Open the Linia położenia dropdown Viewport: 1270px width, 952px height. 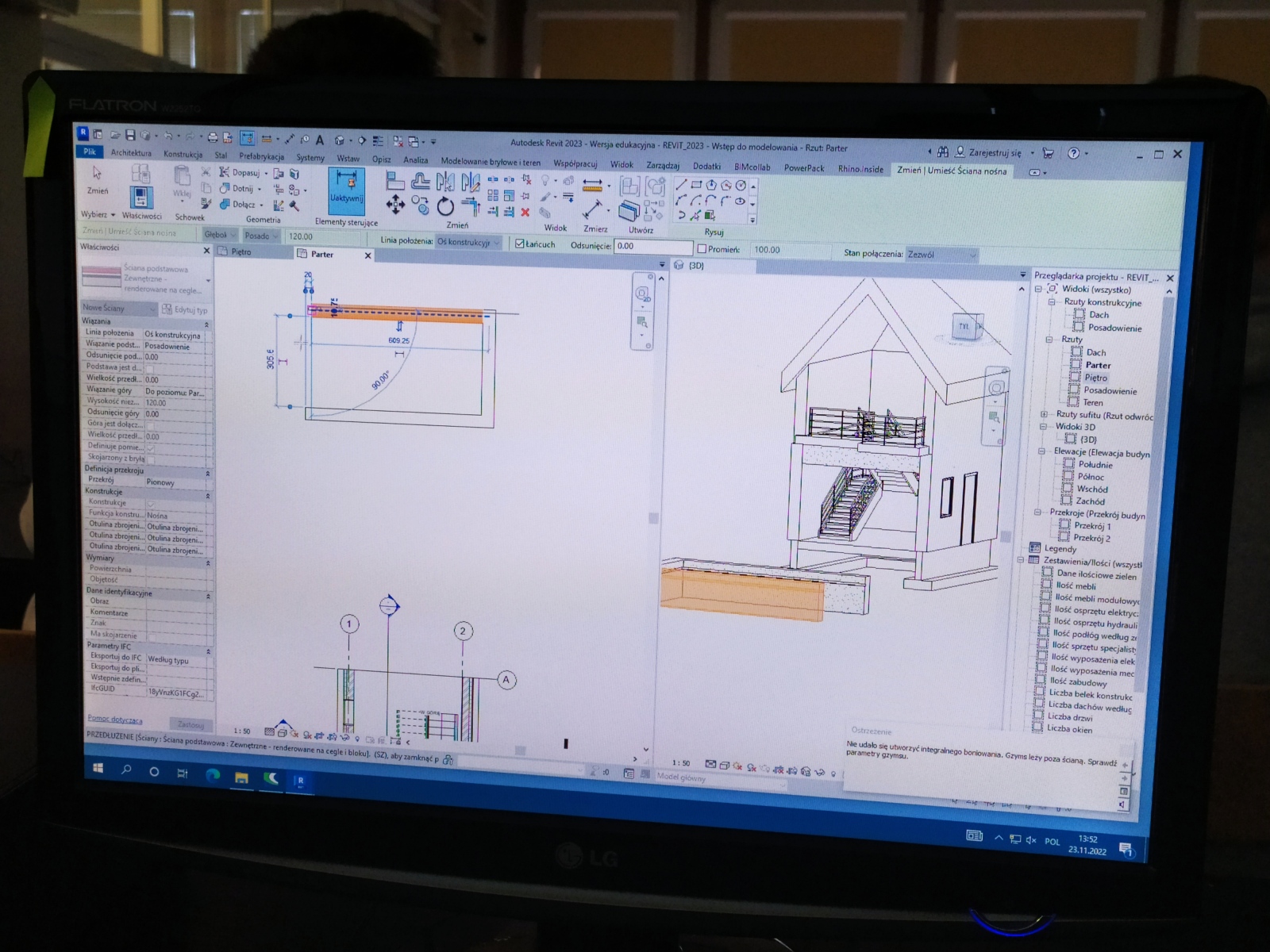[x=468, y=242]
